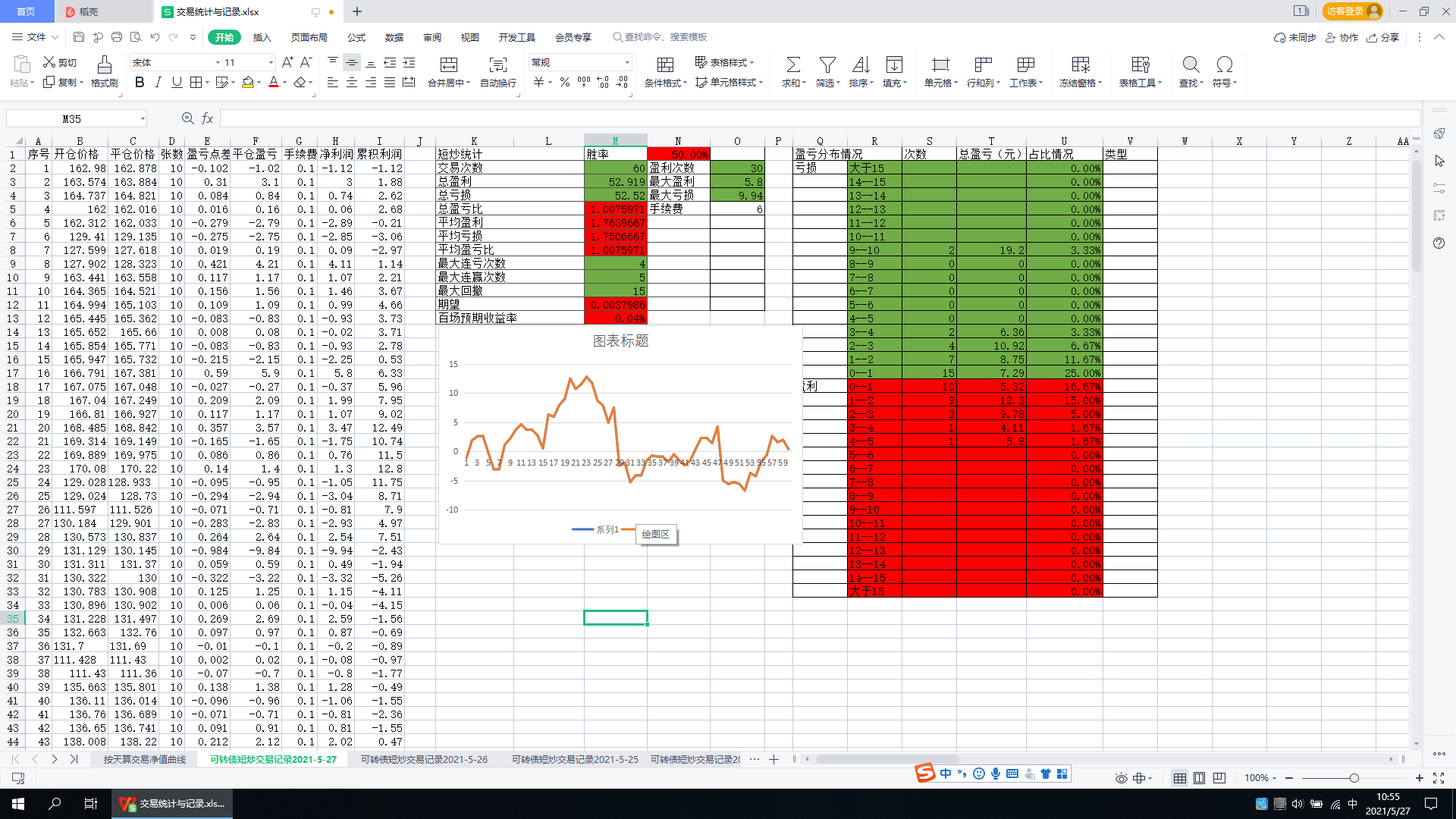1456x819 pixels.
Task: Expand fill color dropdown arrow
Action: tap(259, 82)
